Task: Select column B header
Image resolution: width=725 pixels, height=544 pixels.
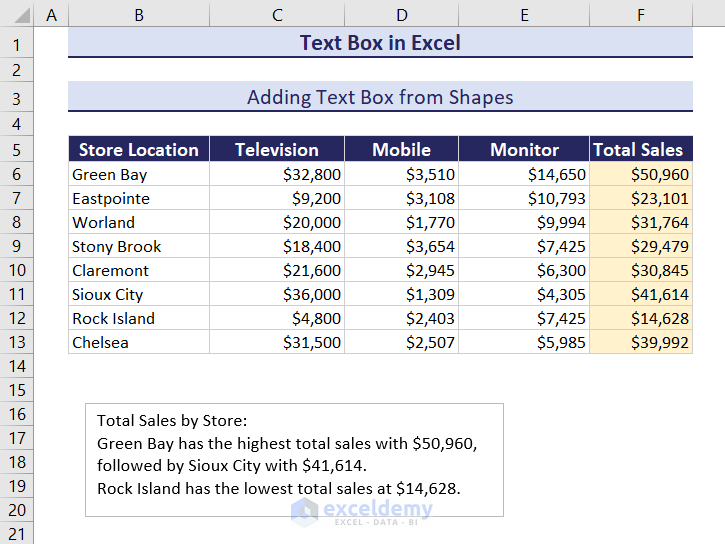Action: pos(138,15)
